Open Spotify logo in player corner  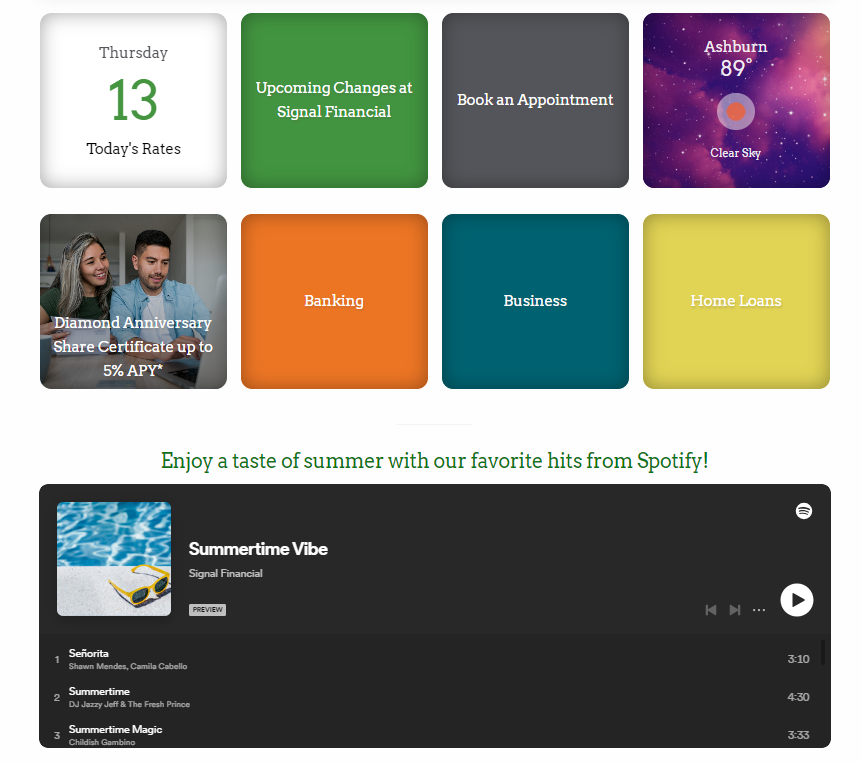click(x=804, y=511)
